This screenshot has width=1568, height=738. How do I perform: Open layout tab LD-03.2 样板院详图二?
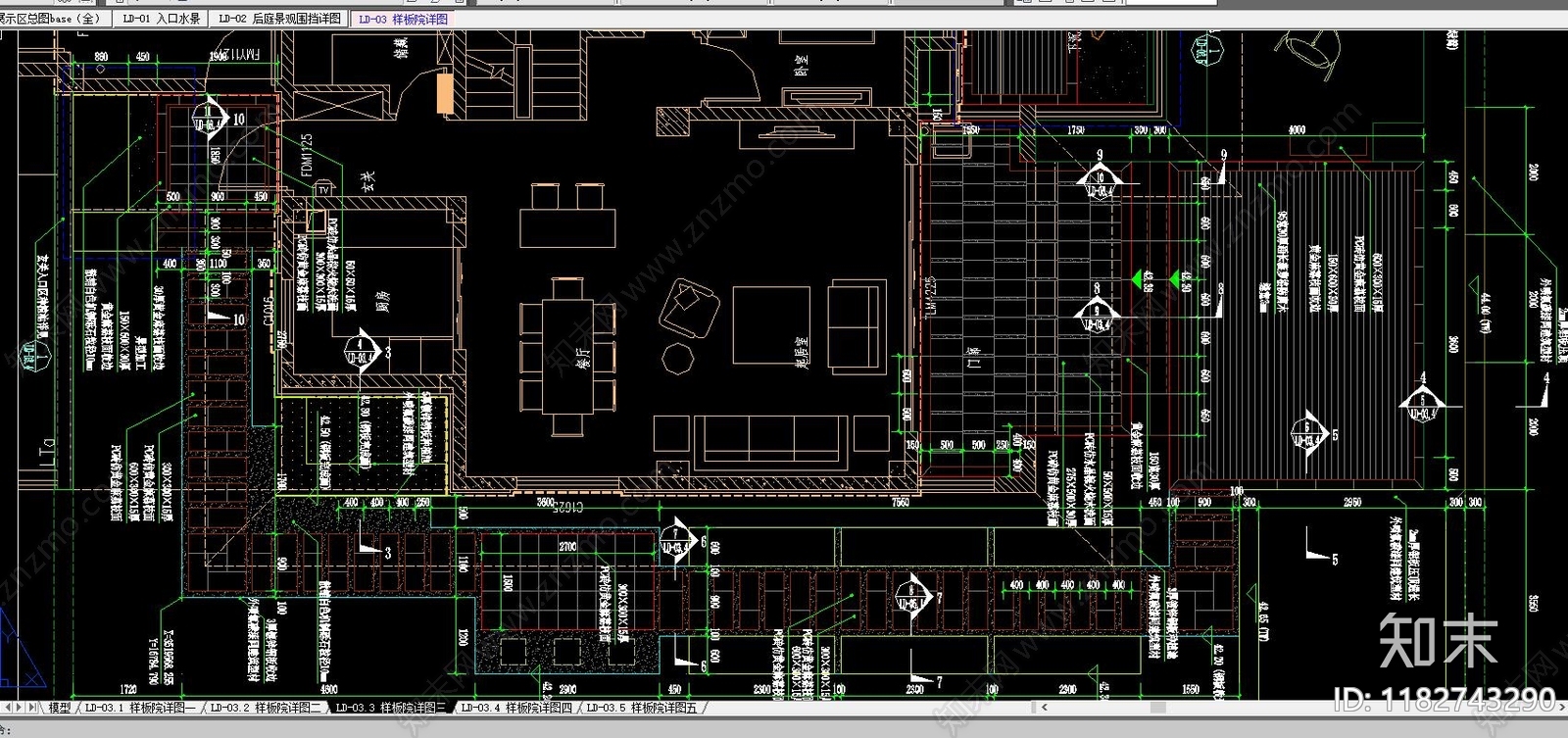pos(265,707)
